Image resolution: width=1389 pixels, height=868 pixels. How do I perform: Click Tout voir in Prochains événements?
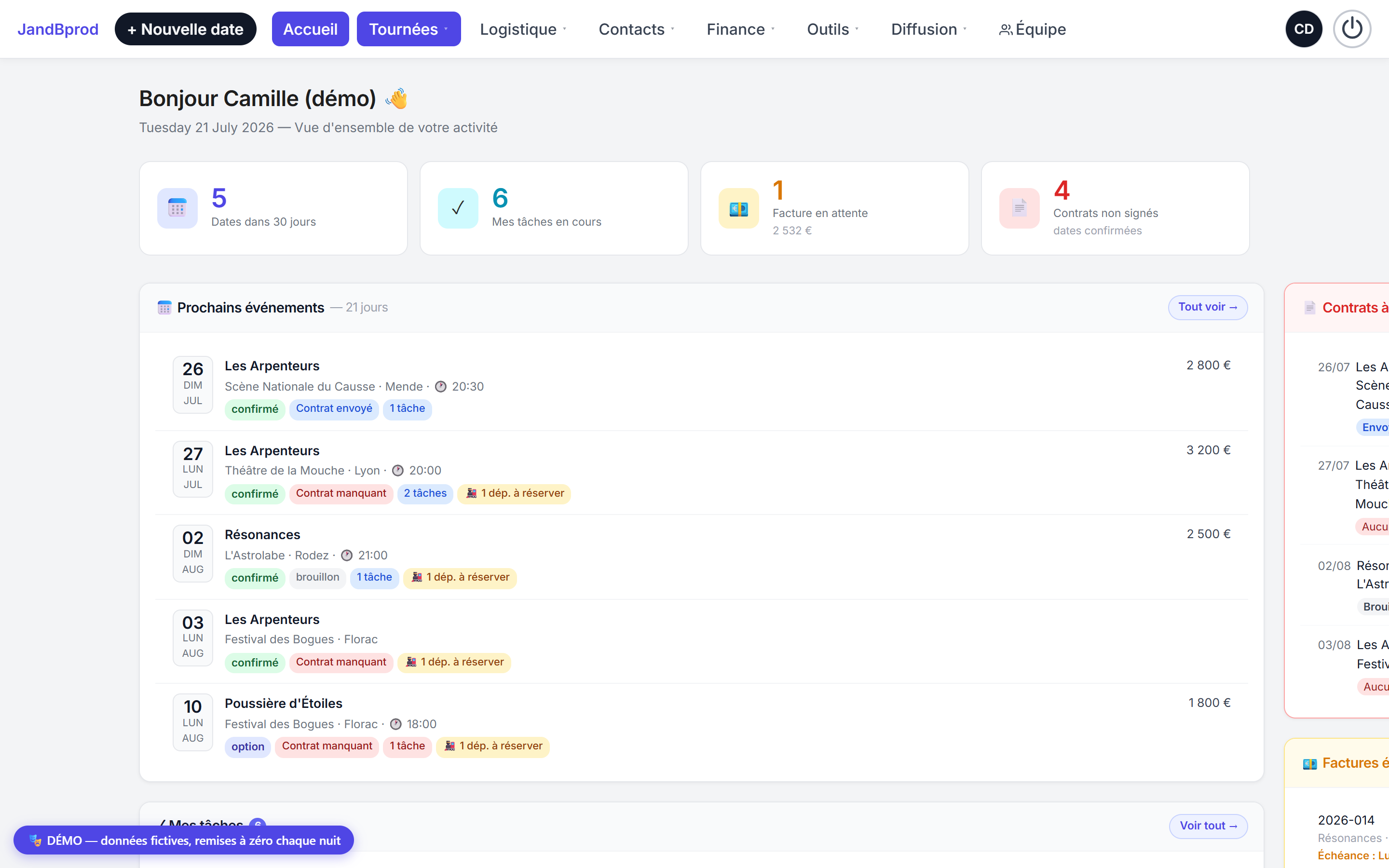pos(1208,307)
